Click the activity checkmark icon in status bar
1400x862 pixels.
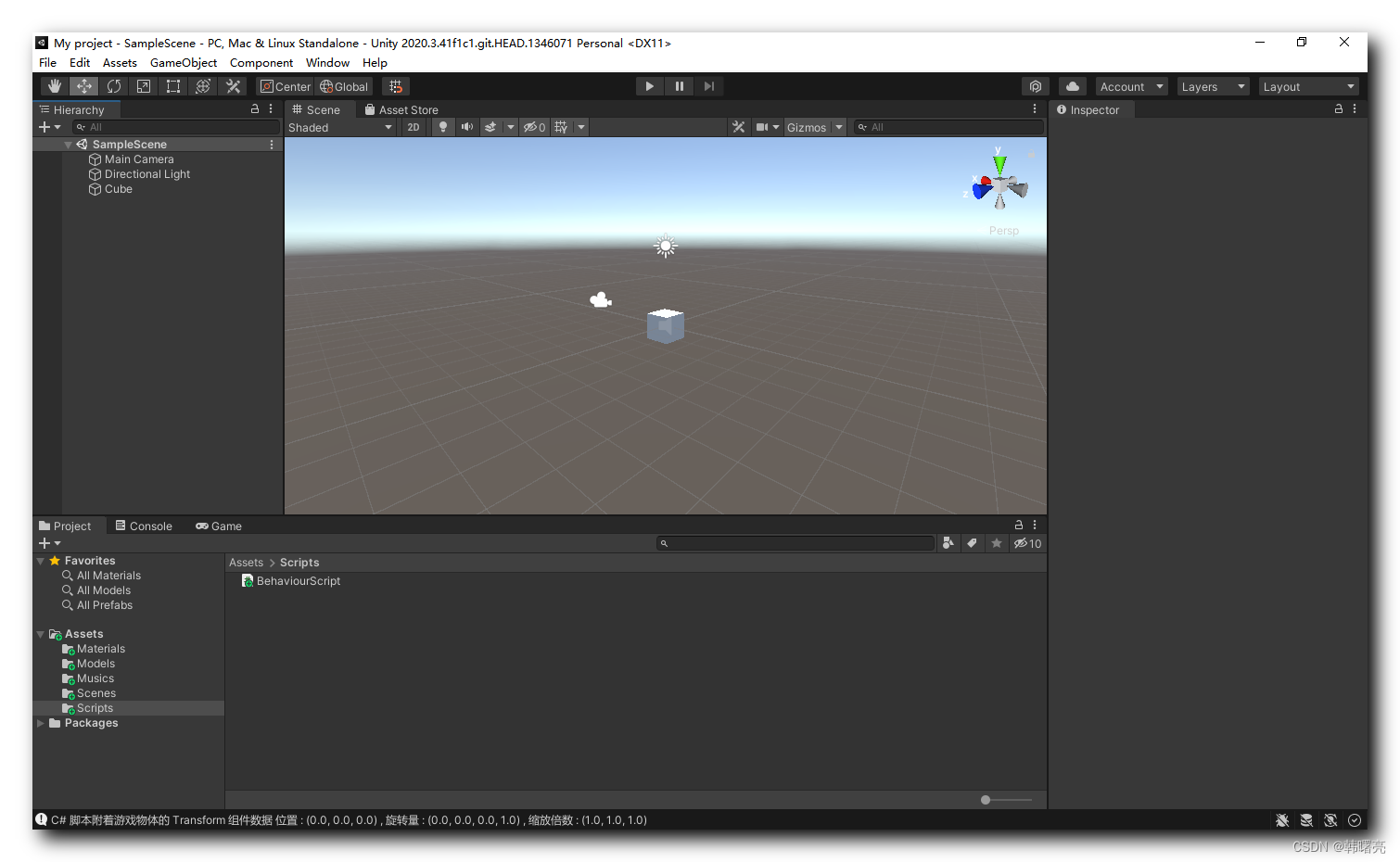[1355, 820]
